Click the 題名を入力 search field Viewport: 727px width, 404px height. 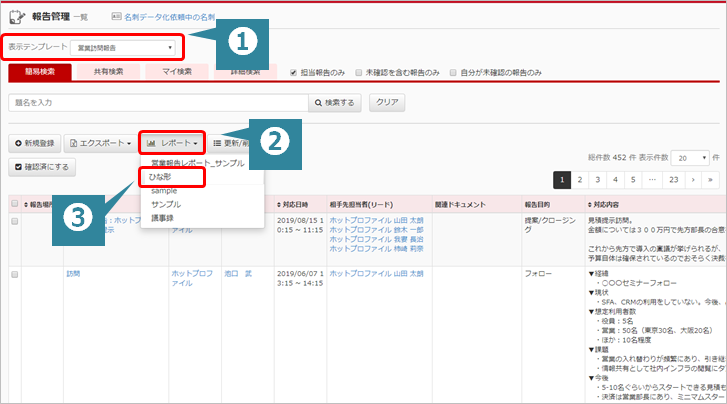159,102
